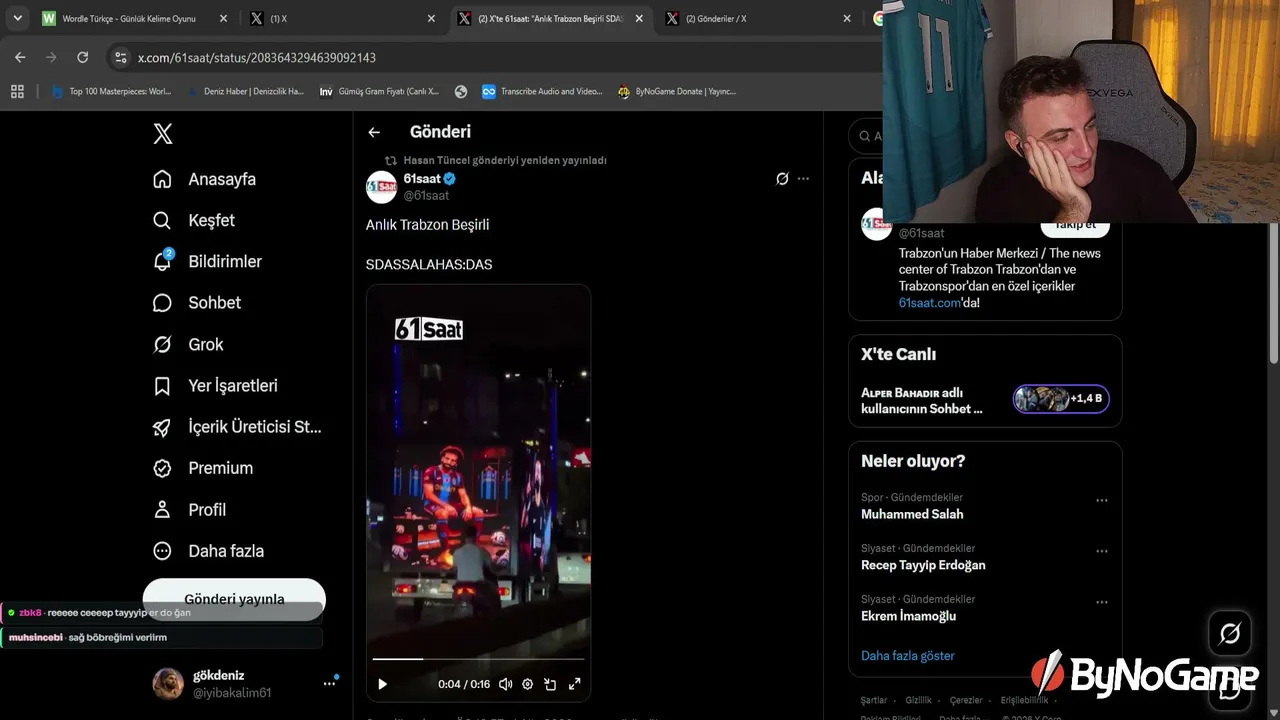The height and width of the screenshot is (720, 1280).
Task: Open options for Recep Tayyip Erdoğan trend
Action: (x=1101, y=551)
